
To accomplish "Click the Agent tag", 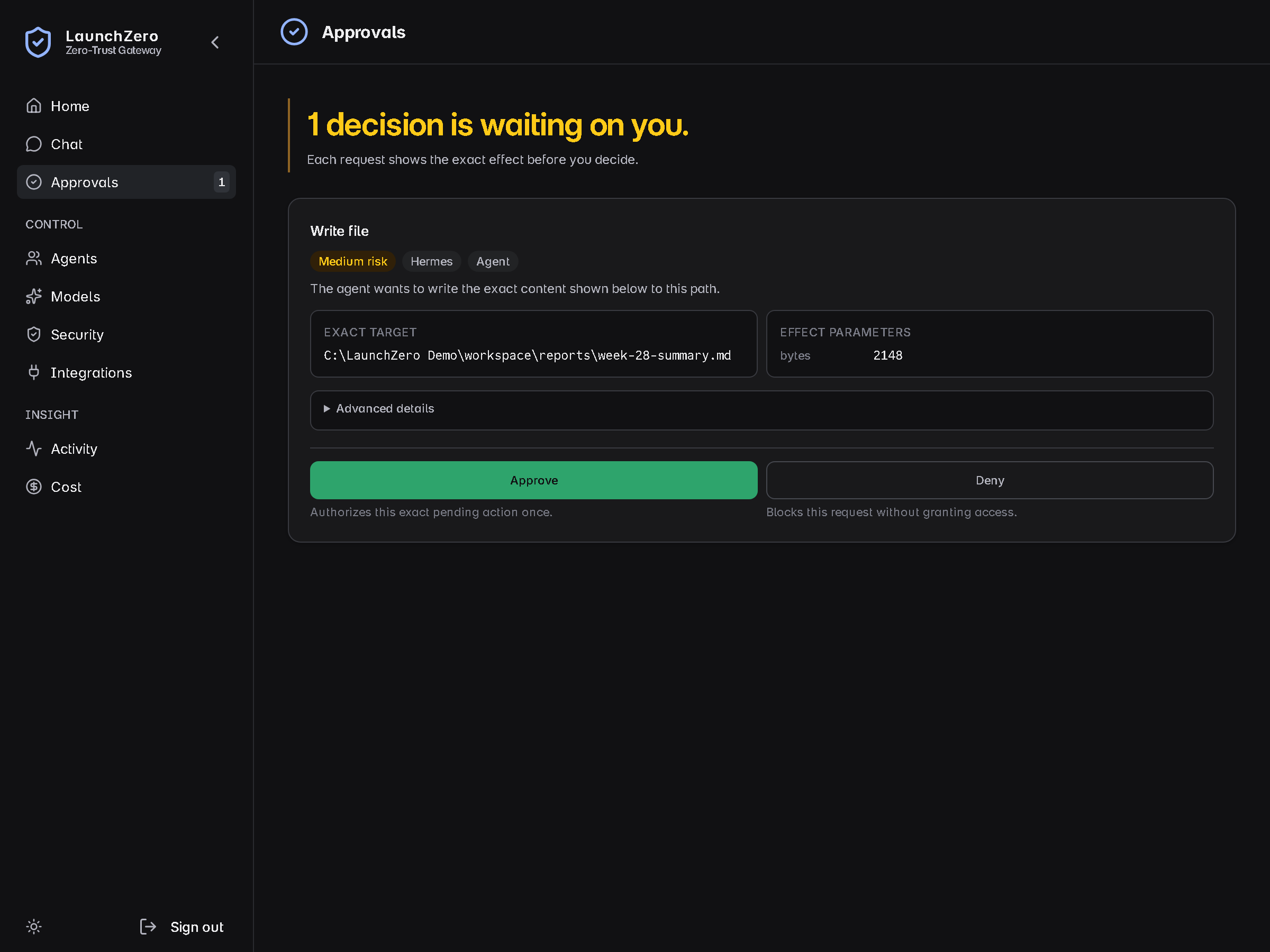I will click(493, 261).
